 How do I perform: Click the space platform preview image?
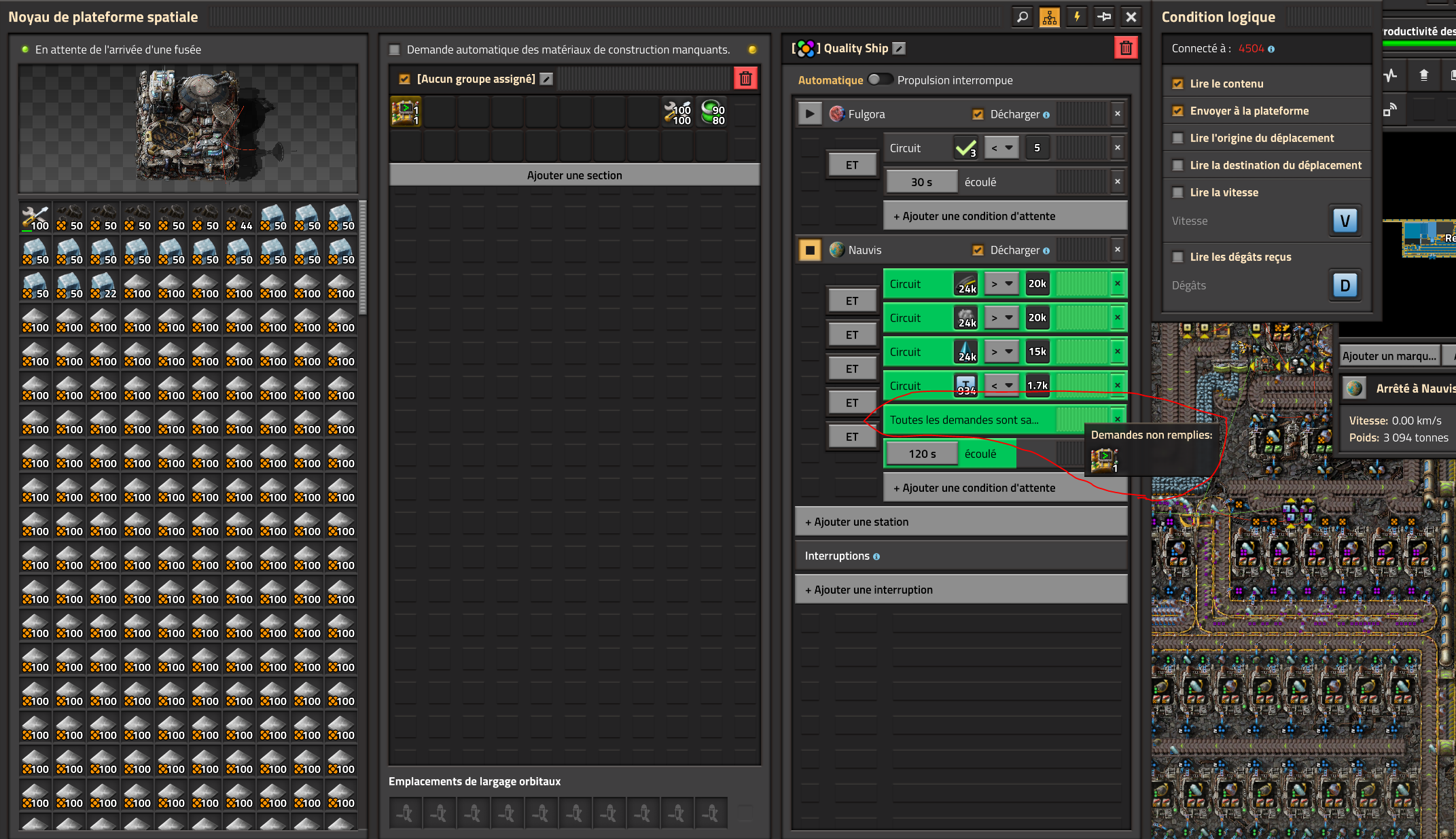pos(188,129)
